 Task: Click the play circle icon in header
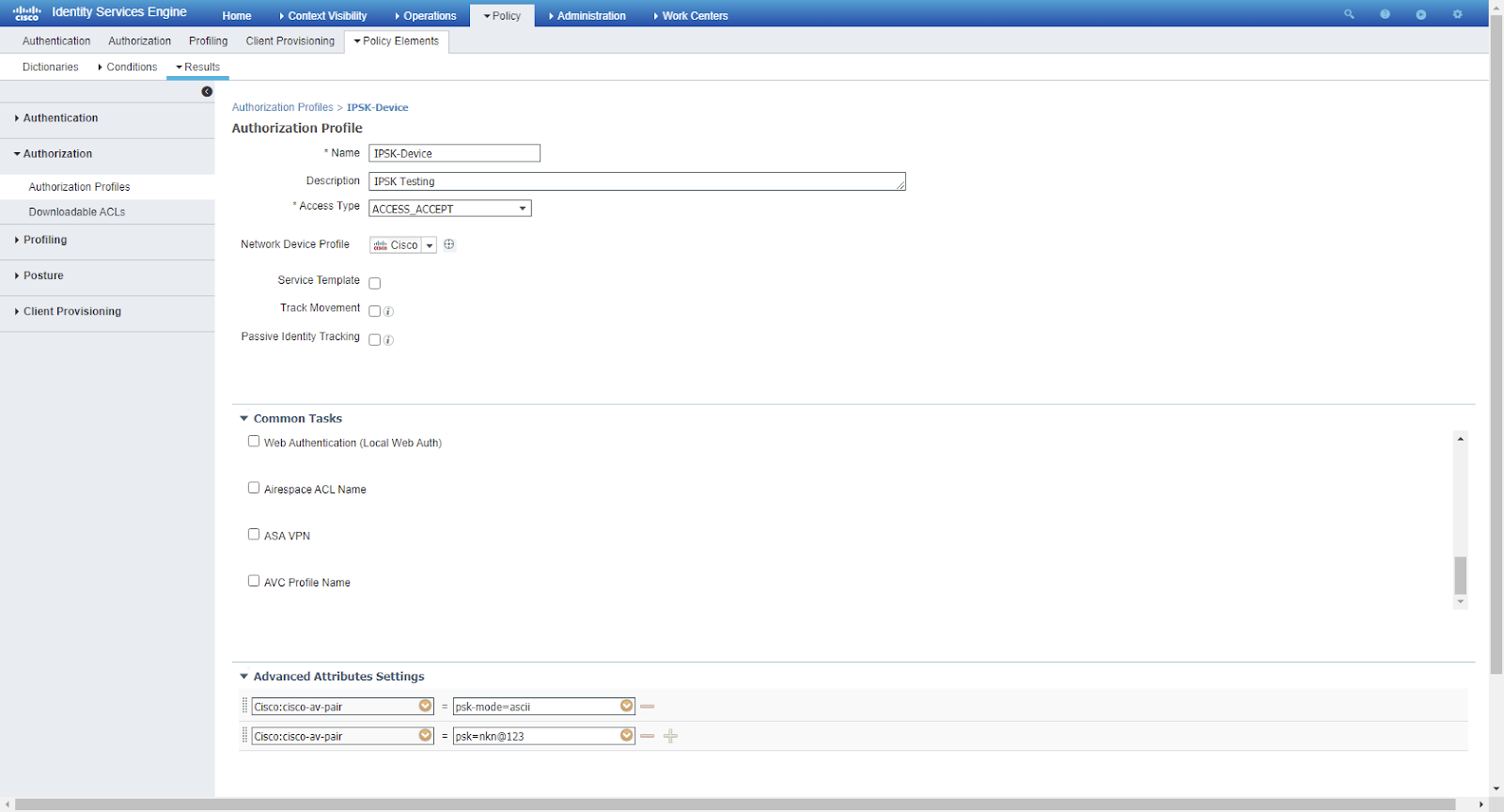click(1421, 14)
